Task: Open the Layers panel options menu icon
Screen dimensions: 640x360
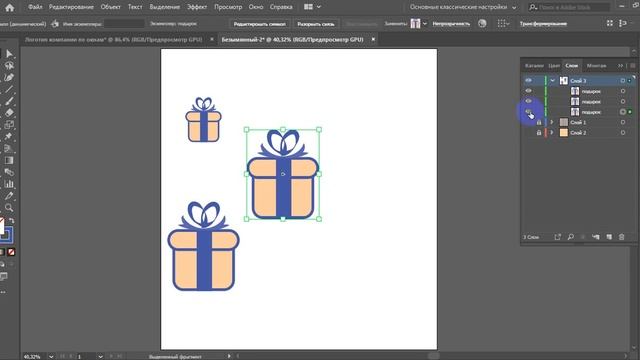Action: coord(633,66)
